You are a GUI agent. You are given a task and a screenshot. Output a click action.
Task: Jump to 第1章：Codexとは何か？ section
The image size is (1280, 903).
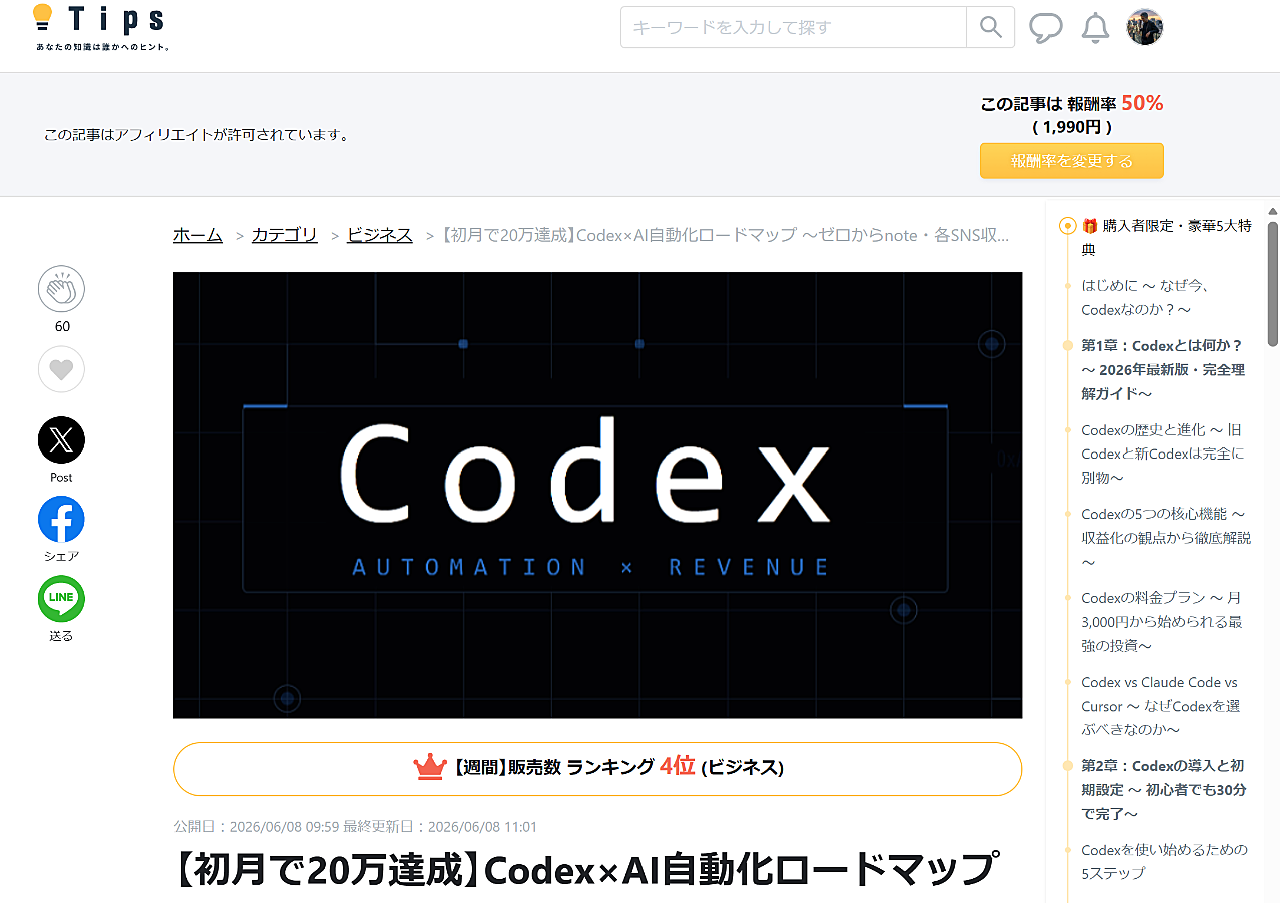1163,369
